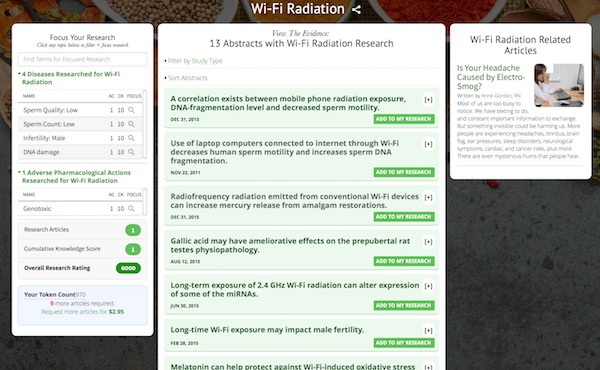
Task: Click the Find Terms for Focused Research field
Action: (x=82, y=59)
